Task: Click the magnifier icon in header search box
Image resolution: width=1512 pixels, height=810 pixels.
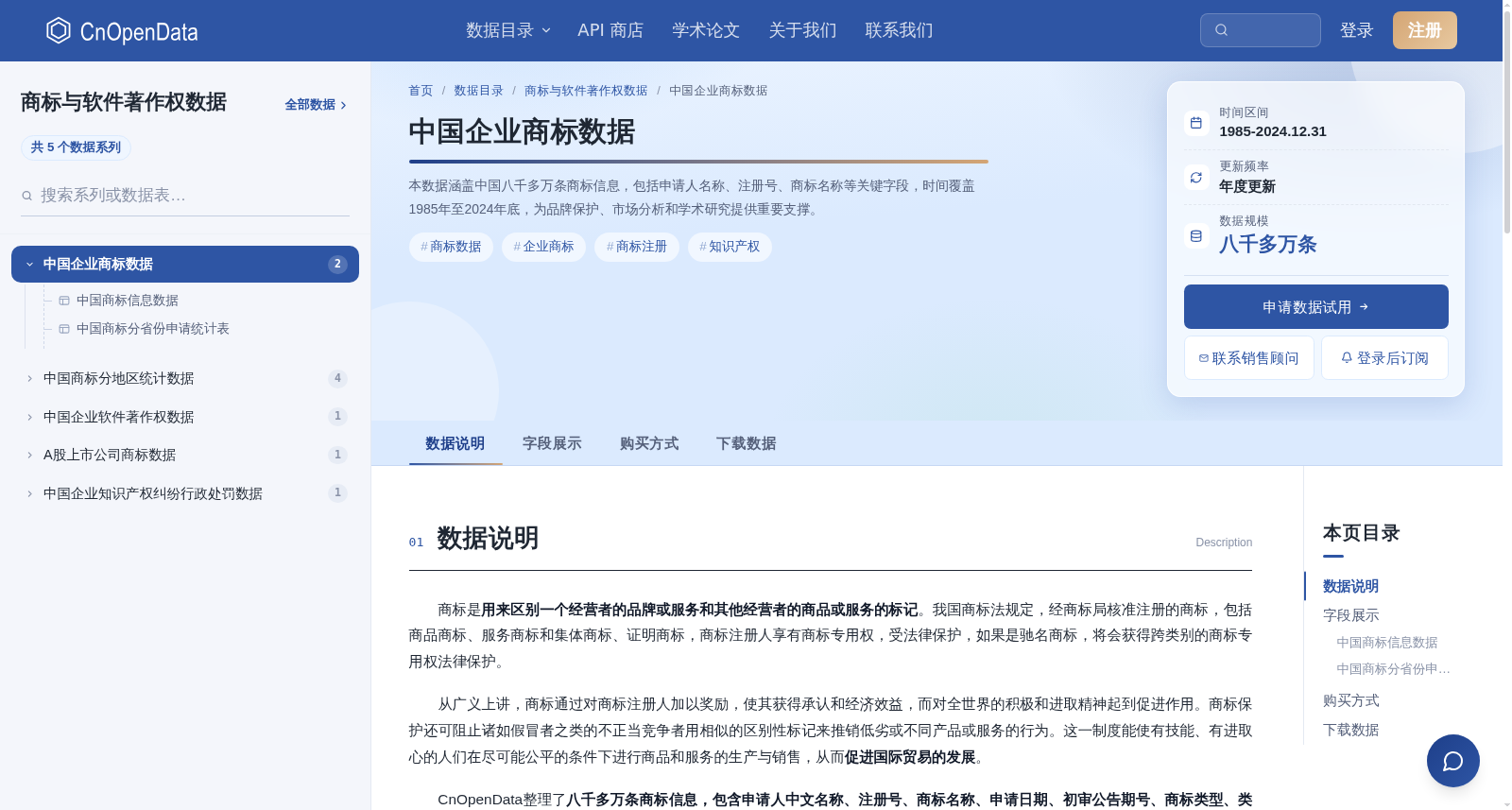Action: pyautogui.click(x=1221, y=30)
